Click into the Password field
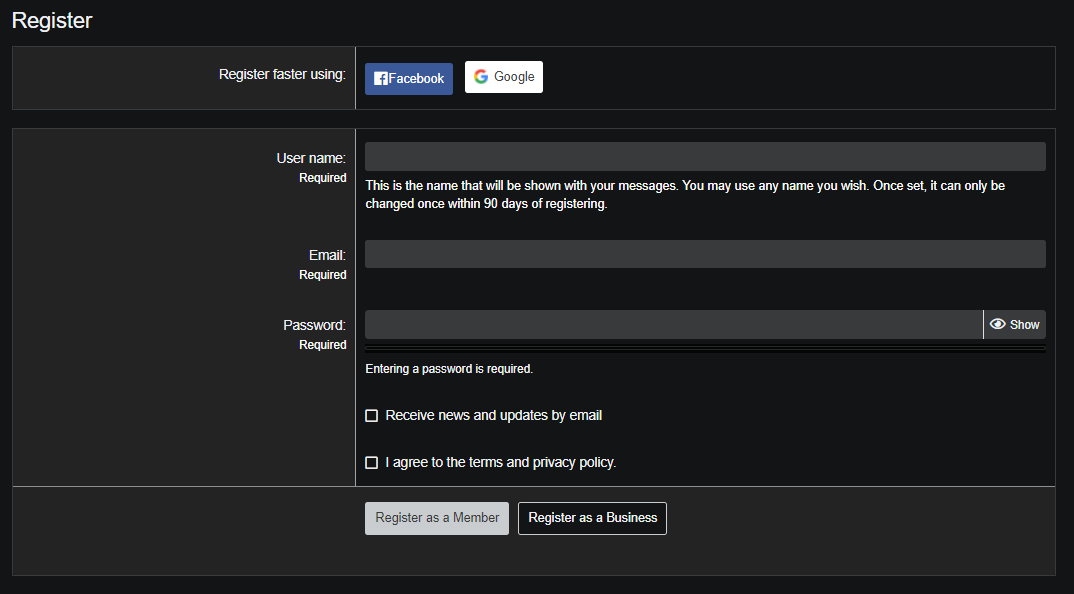Screen dimensions: 1074x594 673,324
